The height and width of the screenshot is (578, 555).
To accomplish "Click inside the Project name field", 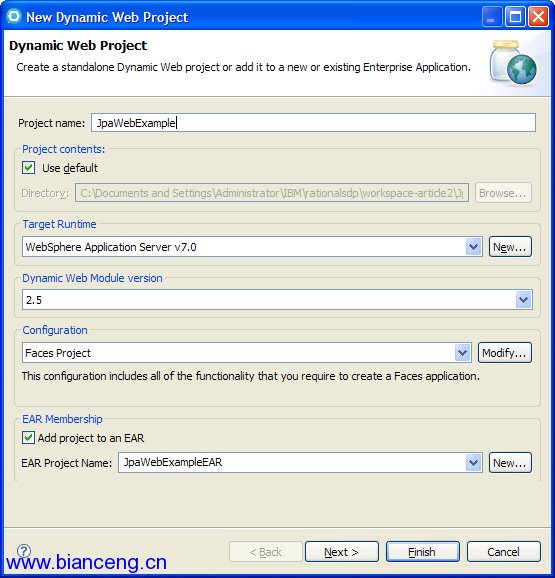I will tap(313, 122).
